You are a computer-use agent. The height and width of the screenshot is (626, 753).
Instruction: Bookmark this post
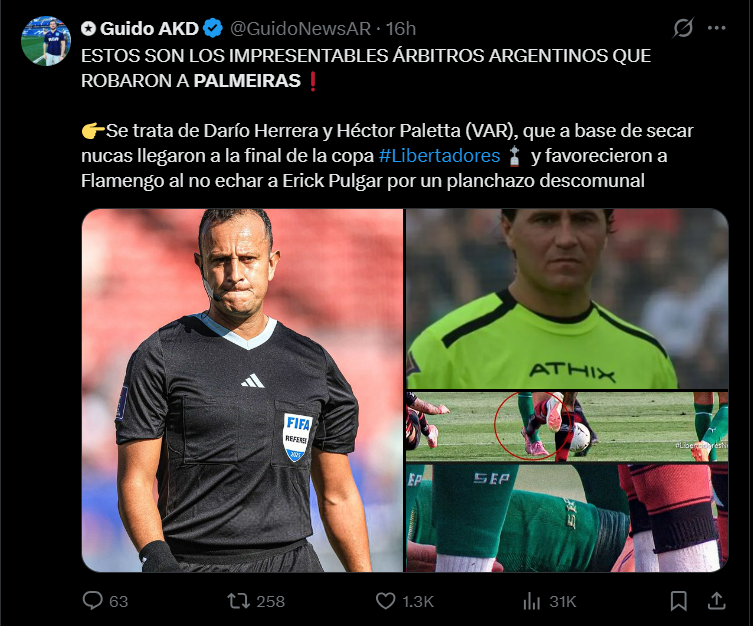[679, 601]
